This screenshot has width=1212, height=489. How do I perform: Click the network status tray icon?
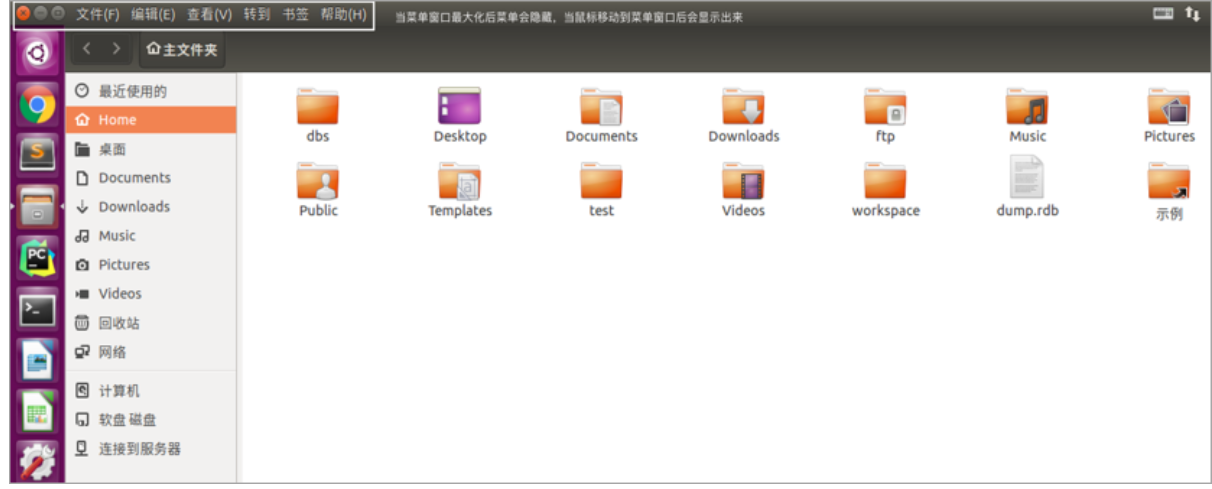pos(1192,14)
